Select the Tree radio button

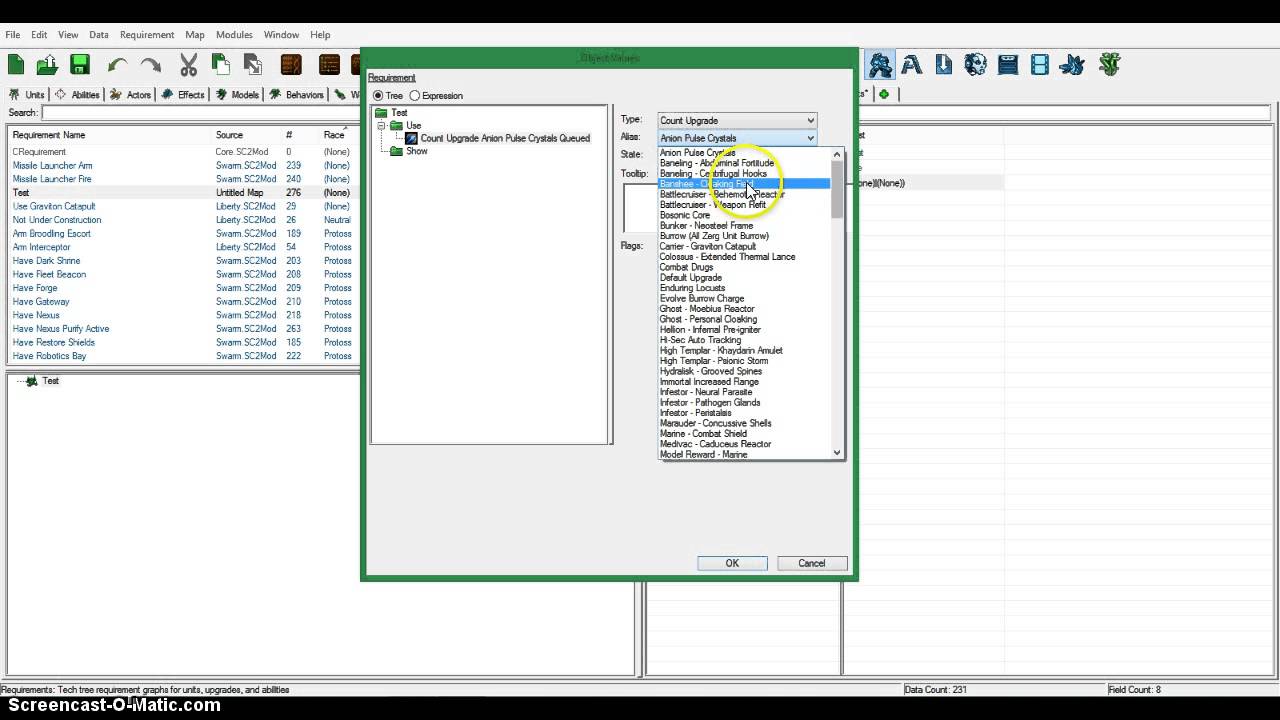378,96
